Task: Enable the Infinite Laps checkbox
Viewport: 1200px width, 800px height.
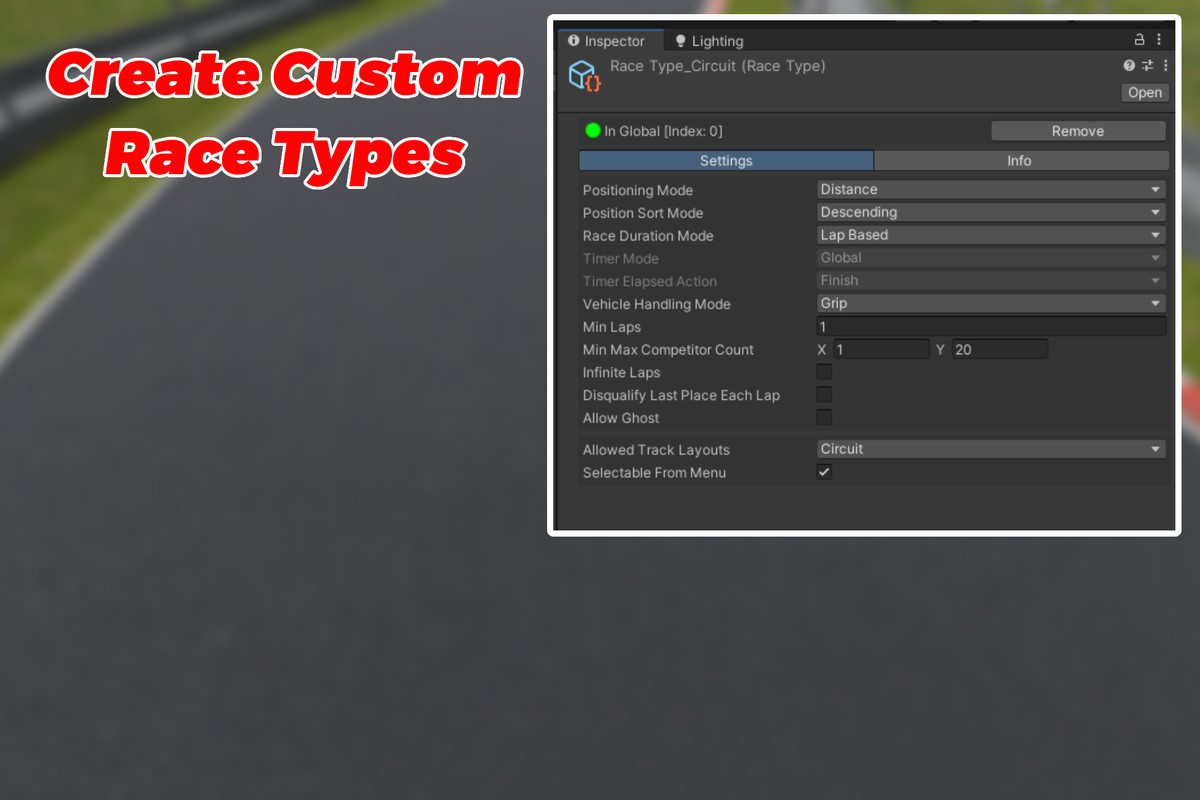Action: [x=824, y=372]
